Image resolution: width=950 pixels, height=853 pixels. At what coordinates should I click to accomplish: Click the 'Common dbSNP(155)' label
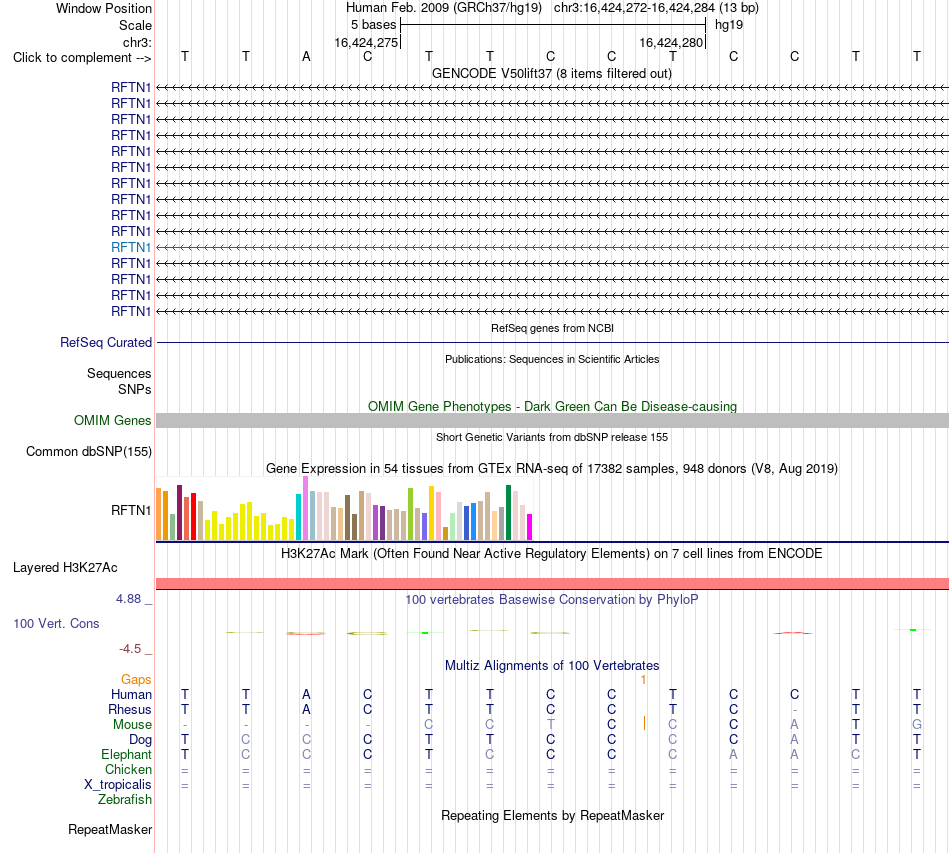pyautogui.click(x=89, y=451)
